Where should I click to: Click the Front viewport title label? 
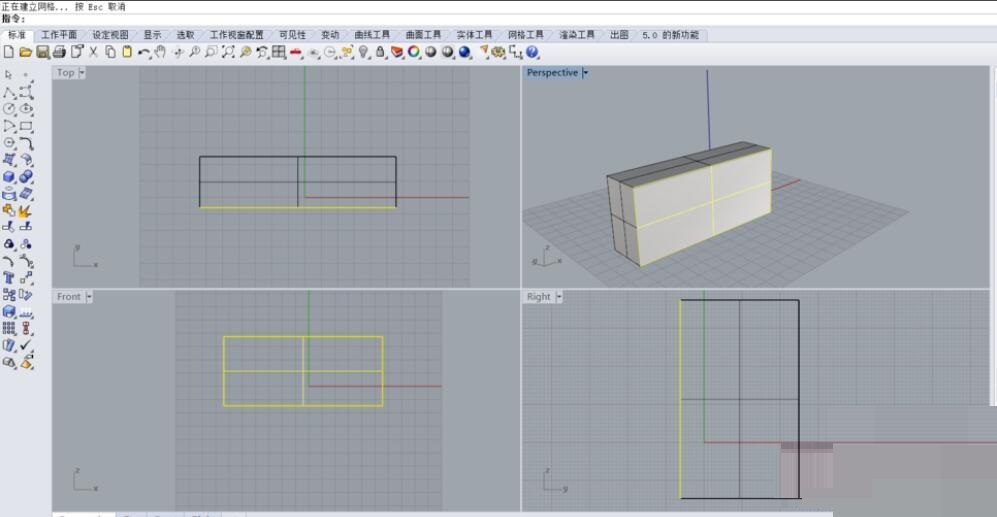(68, 297)
